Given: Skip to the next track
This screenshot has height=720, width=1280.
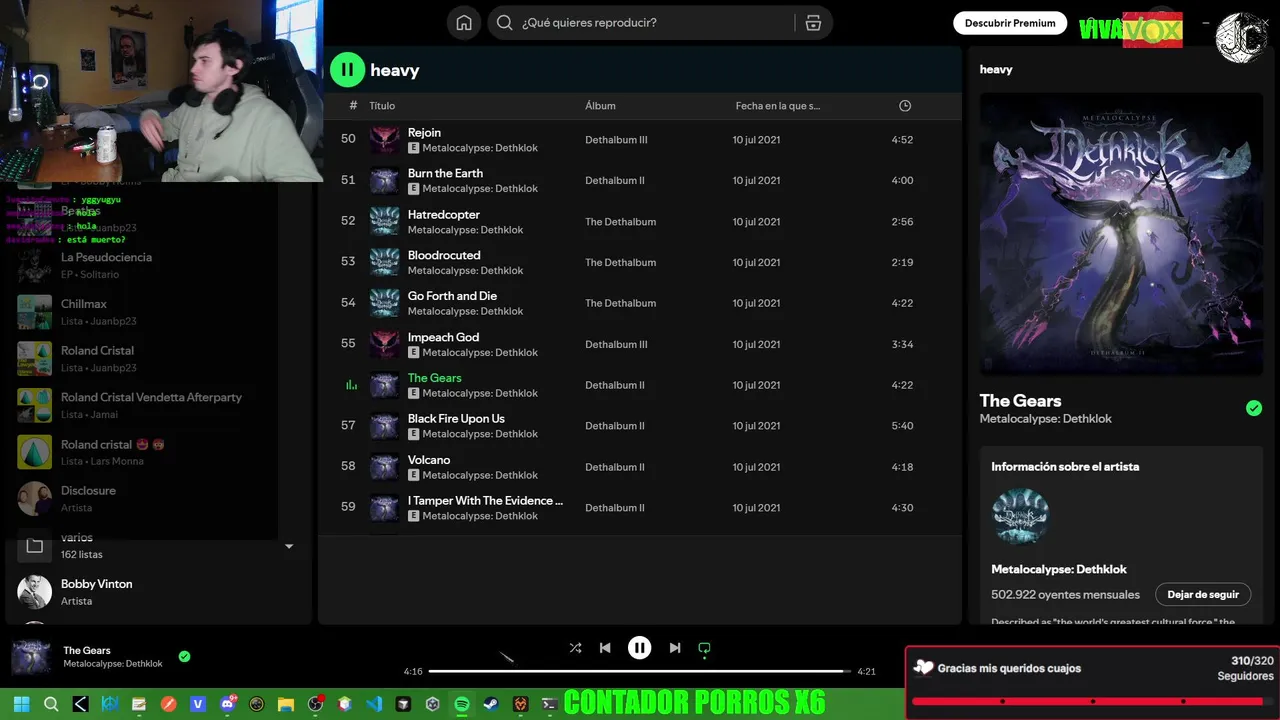Looking at the screenshot, I should click(675, 648).
